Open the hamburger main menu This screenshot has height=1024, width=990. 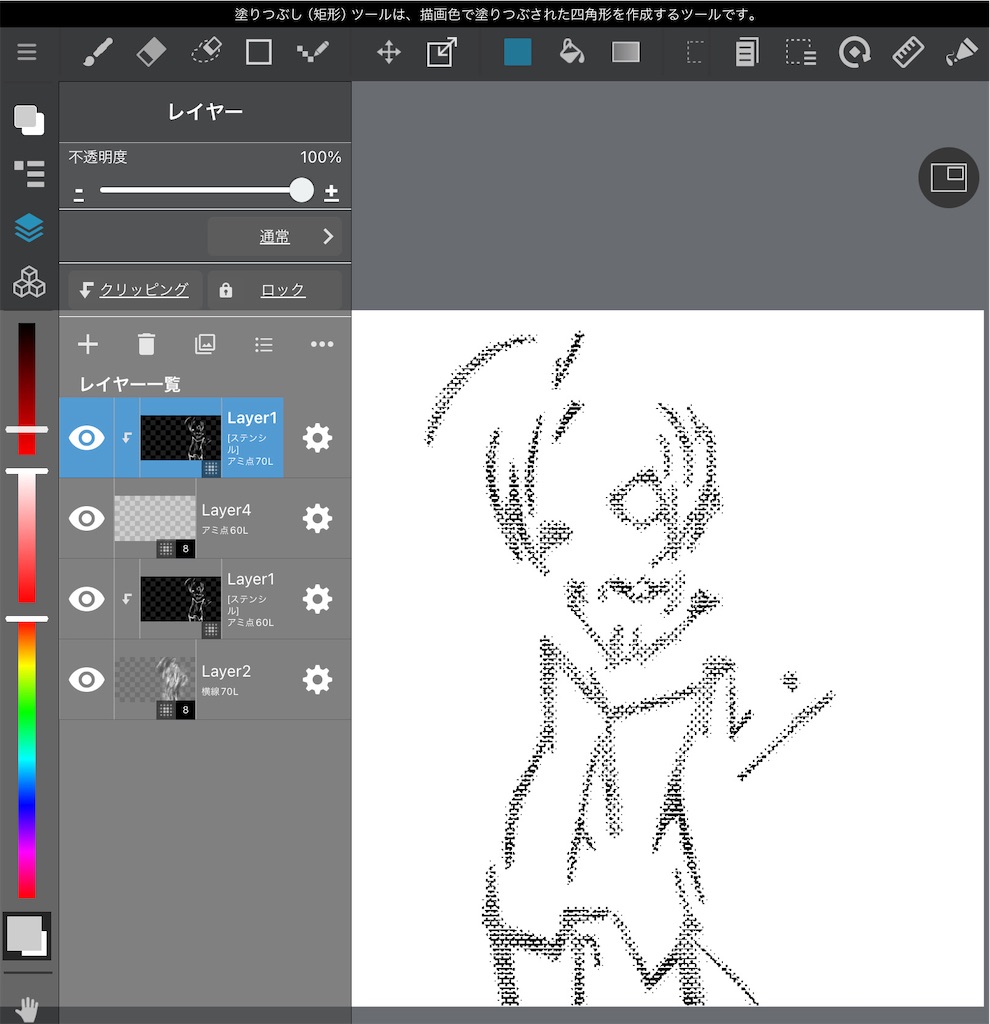pyautogui.click(x=27, y=52)
